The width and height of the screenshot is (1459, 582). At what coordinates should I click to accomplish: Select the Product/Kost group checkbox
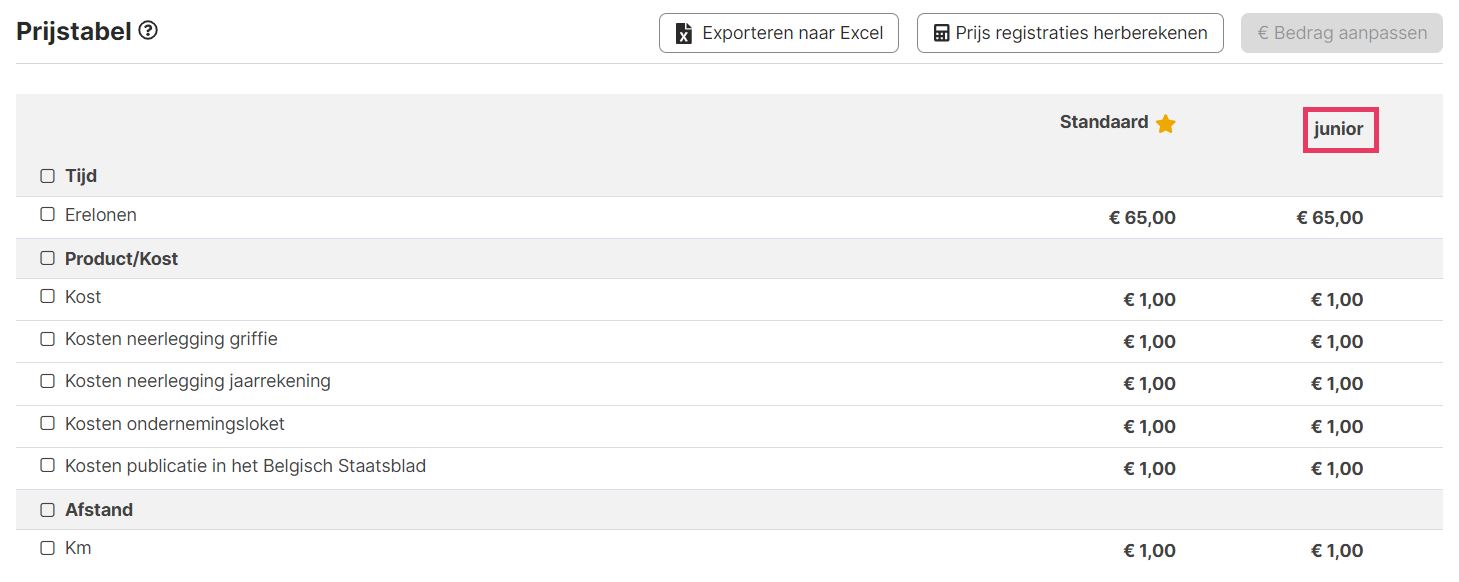[47, 258]
